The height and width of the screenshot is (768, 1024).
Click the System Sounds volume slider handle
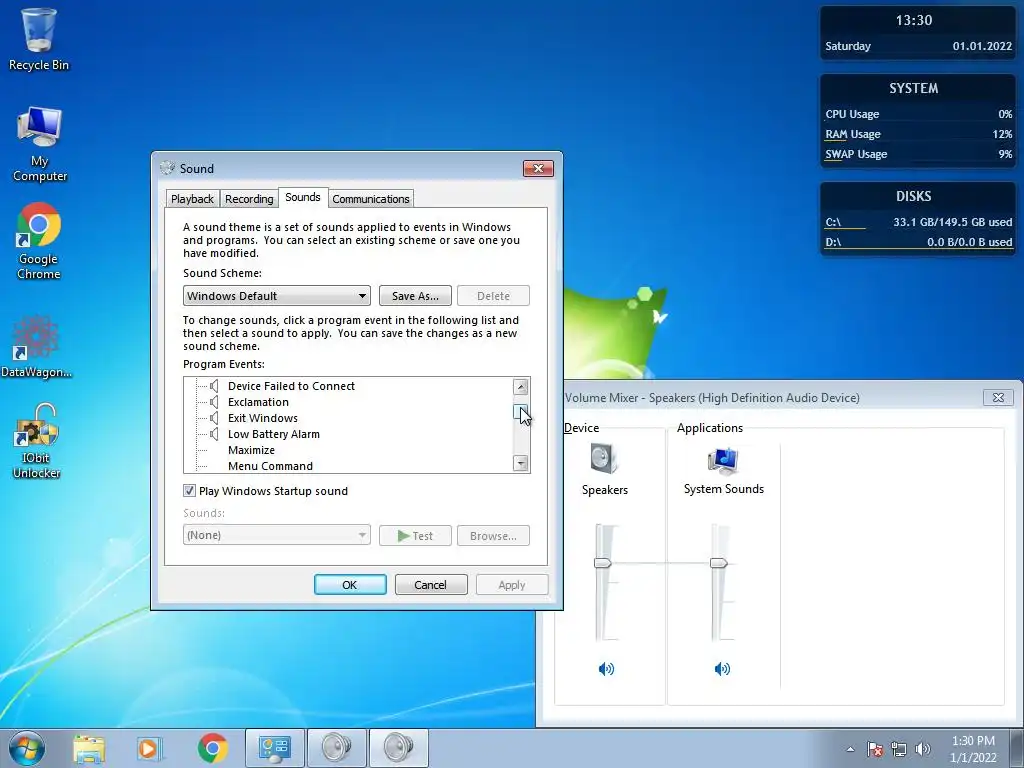tap(718, 563)
